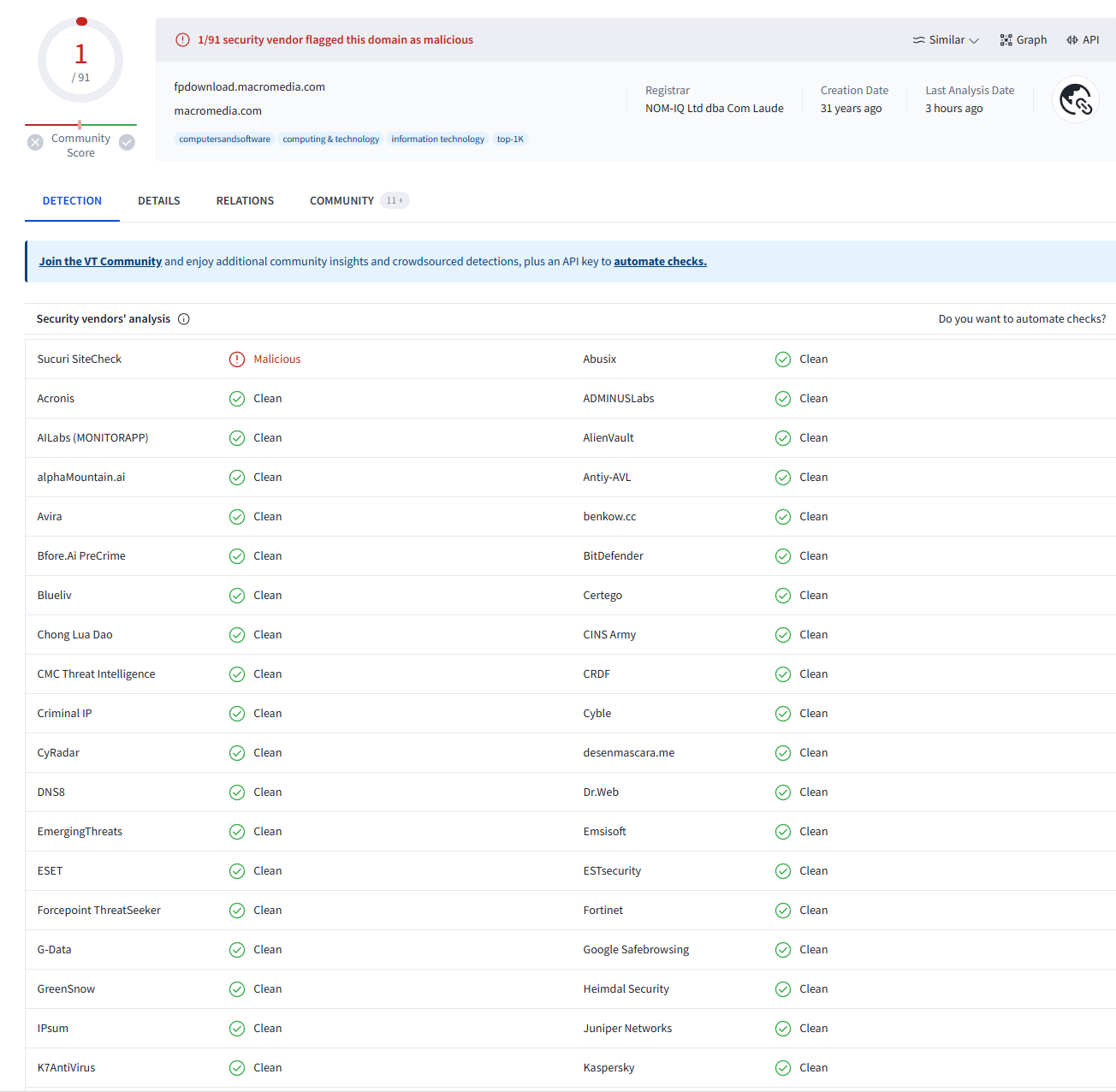Viewport: 1116px width, 1092px height.
Task: Click the Clean check icon for CINS Army
Action: click(x=783, y=635)
